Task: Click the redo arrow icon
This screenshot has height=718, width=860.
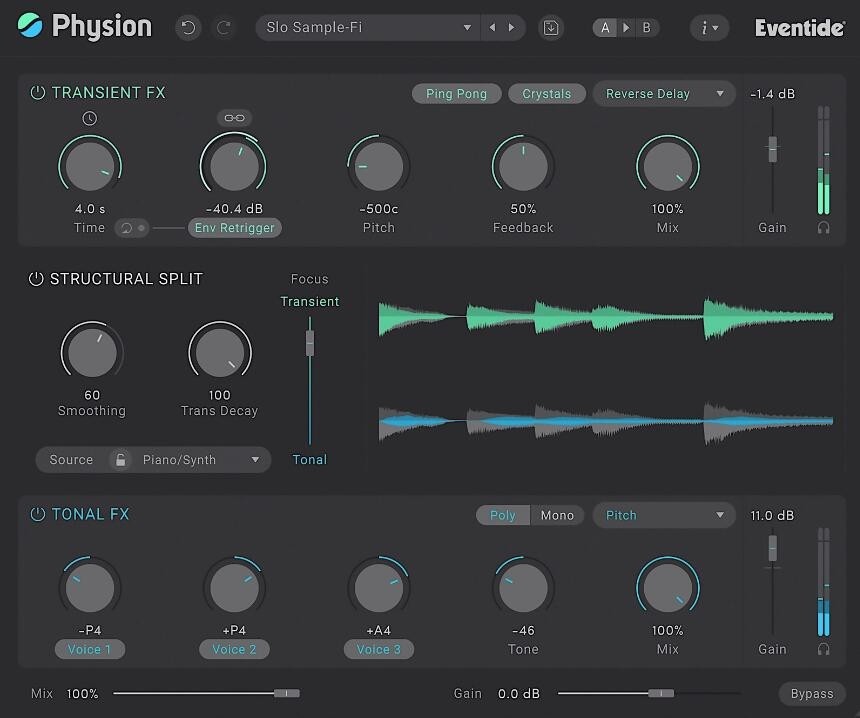Action: coord(224,27)
